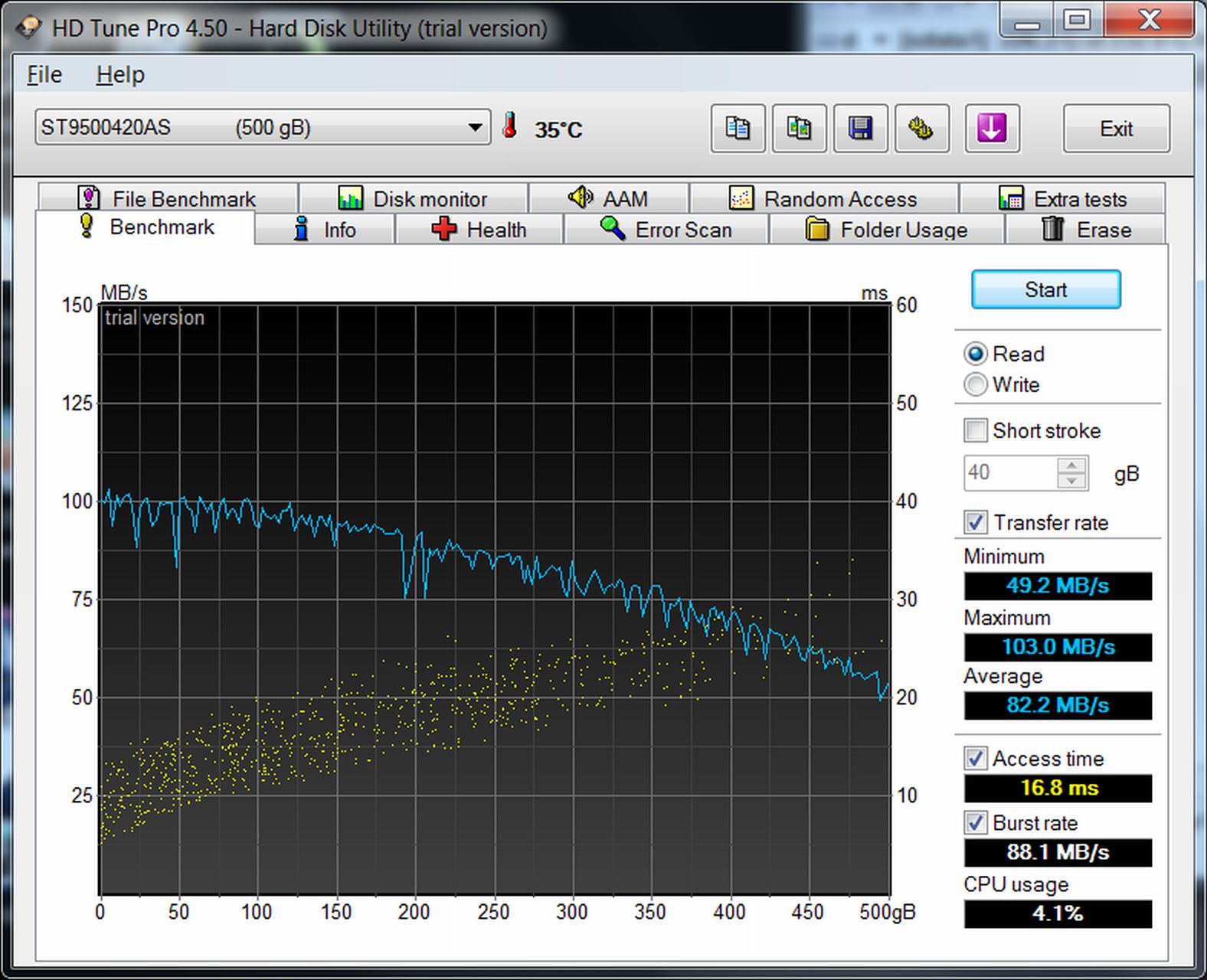
Task: Open the Health tab
Action: pyautogui.click(x=479, y=230)
